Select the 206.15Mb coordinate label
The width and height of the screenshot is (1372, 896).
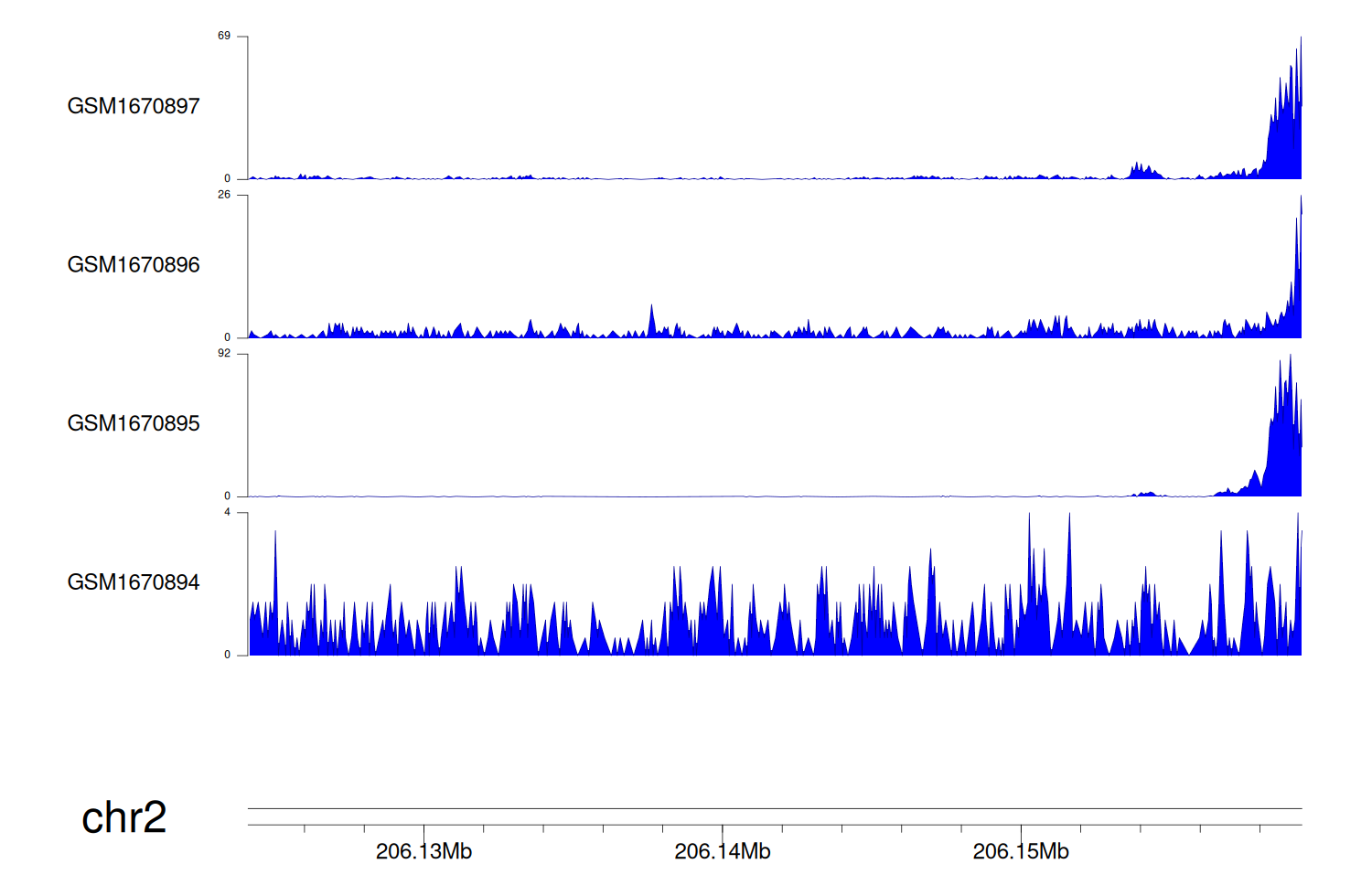point(1020,852)
